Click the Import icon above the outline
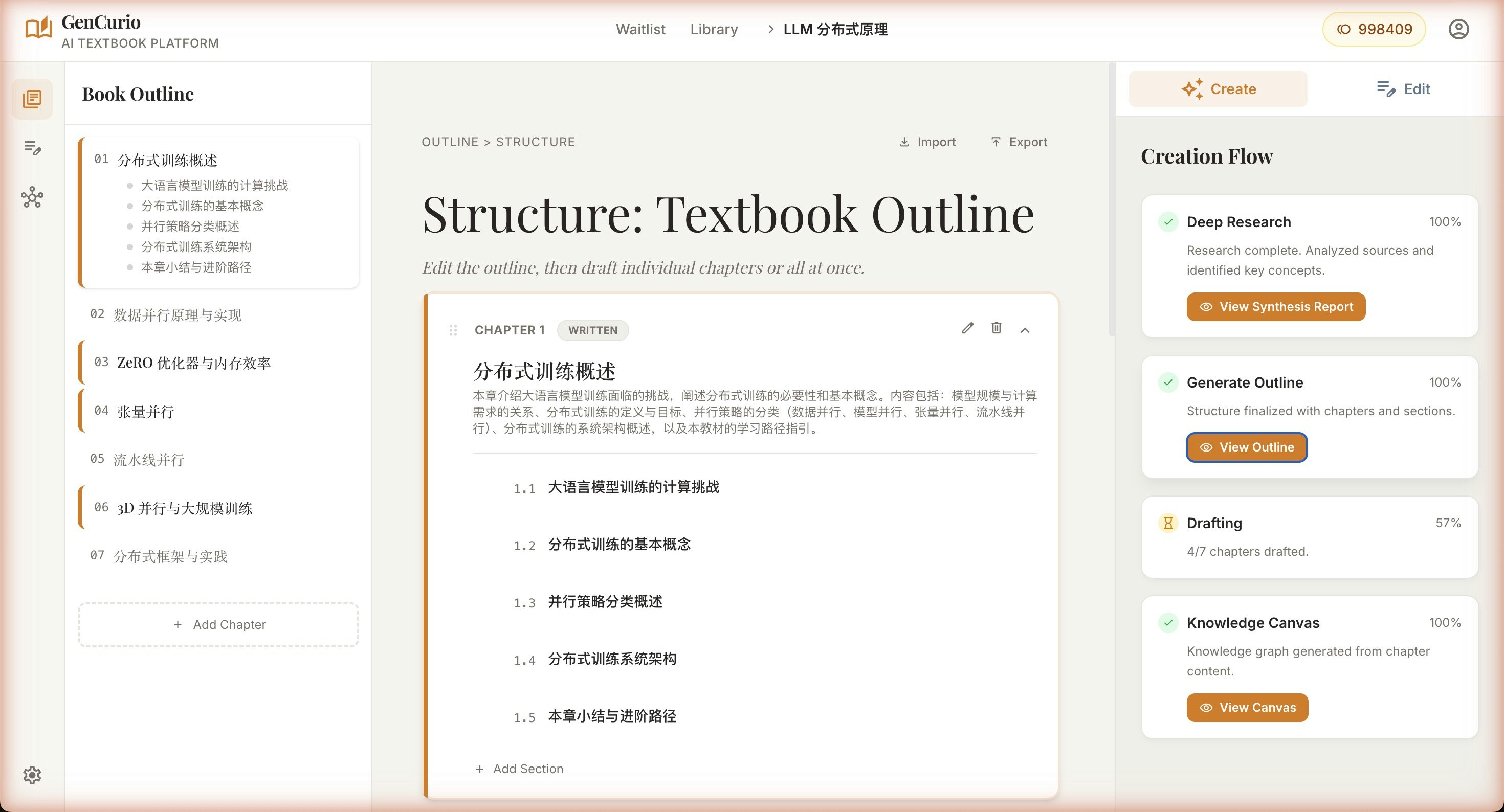Viewport: 1504px width, 812px height. point(904,141)
